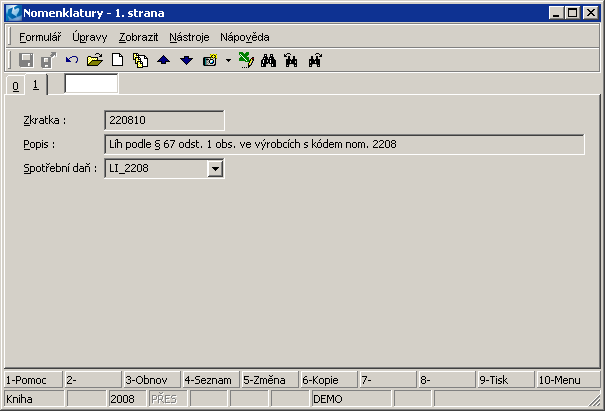This screenshot has height=411, width=605.
Task: Click the 9-Tisk function button
Action: pyautogui.click(x=506, y=380)
